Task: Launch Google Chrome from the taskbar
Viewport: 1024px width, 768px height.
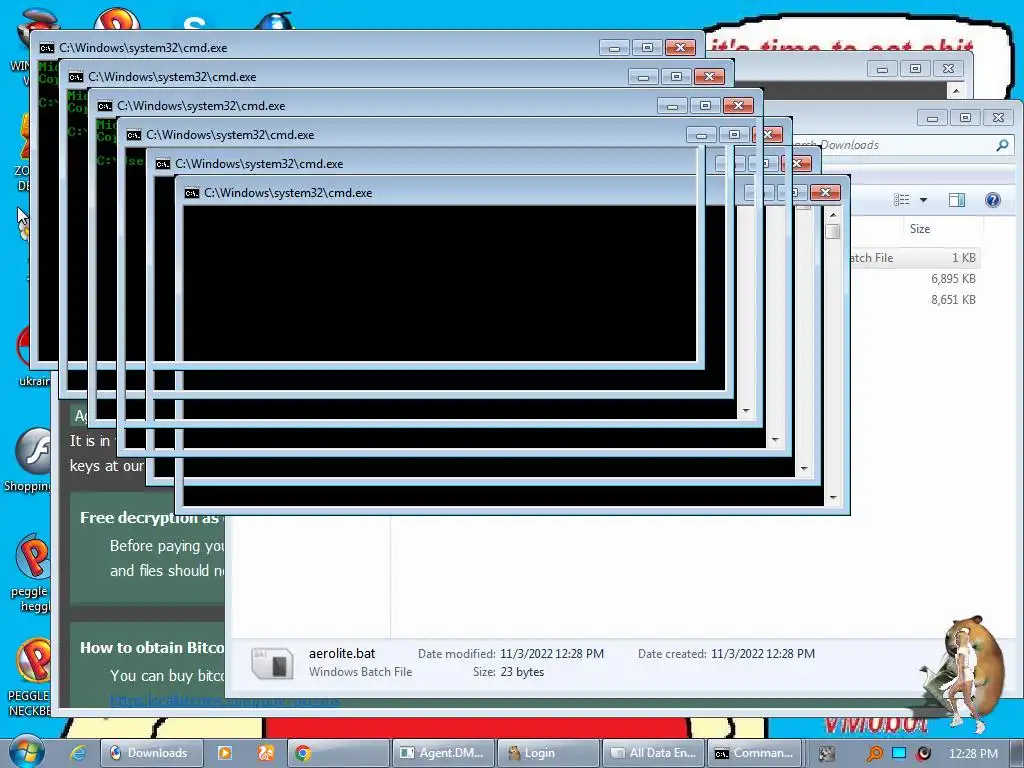Action: pyautogui.click(x=302, y=753)
